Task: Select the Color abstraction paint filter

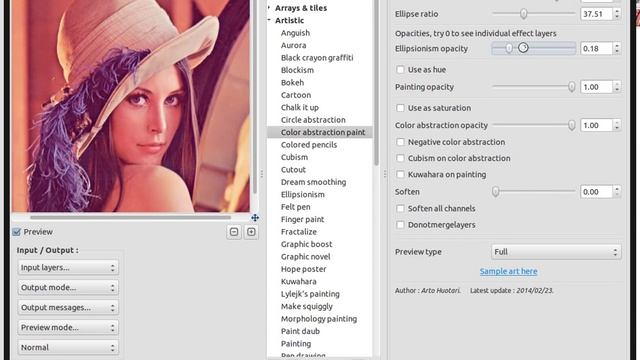Action: pyautogui.click(x=320, y=132)
